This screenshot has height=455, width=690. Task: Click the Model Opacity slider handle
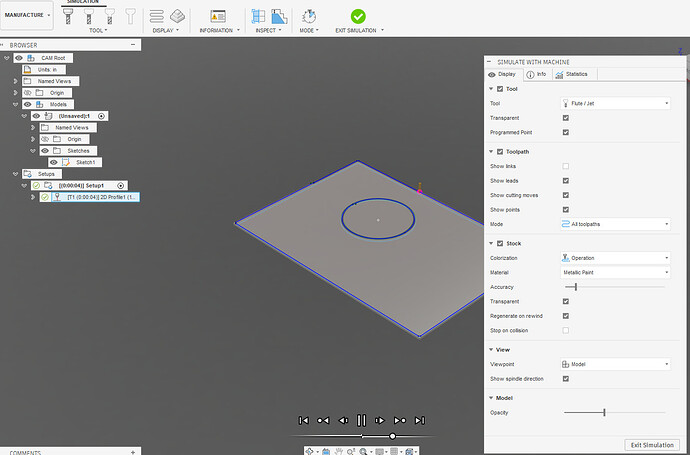(x=604, y=412)
